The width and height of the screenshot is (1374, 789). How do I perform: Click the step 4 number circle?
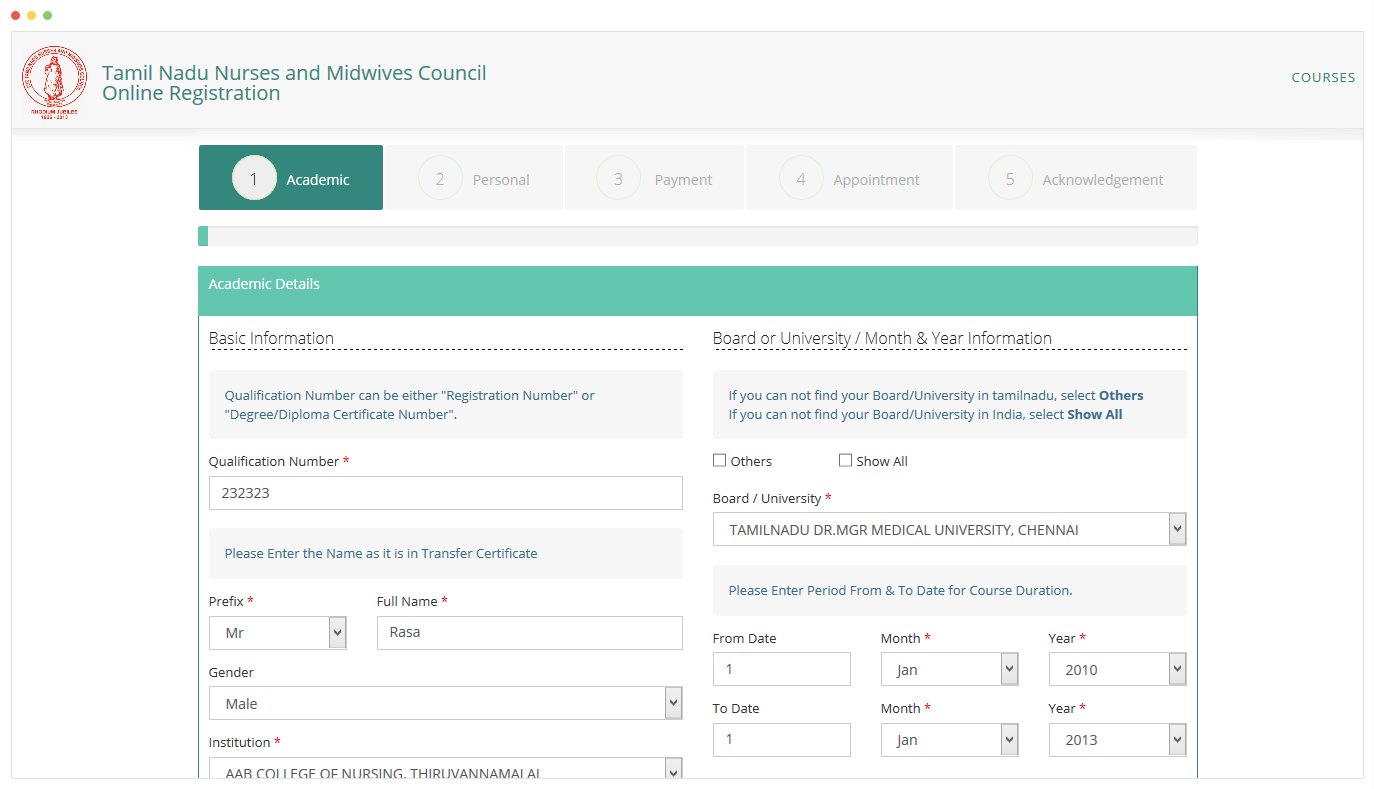(801, 178)
